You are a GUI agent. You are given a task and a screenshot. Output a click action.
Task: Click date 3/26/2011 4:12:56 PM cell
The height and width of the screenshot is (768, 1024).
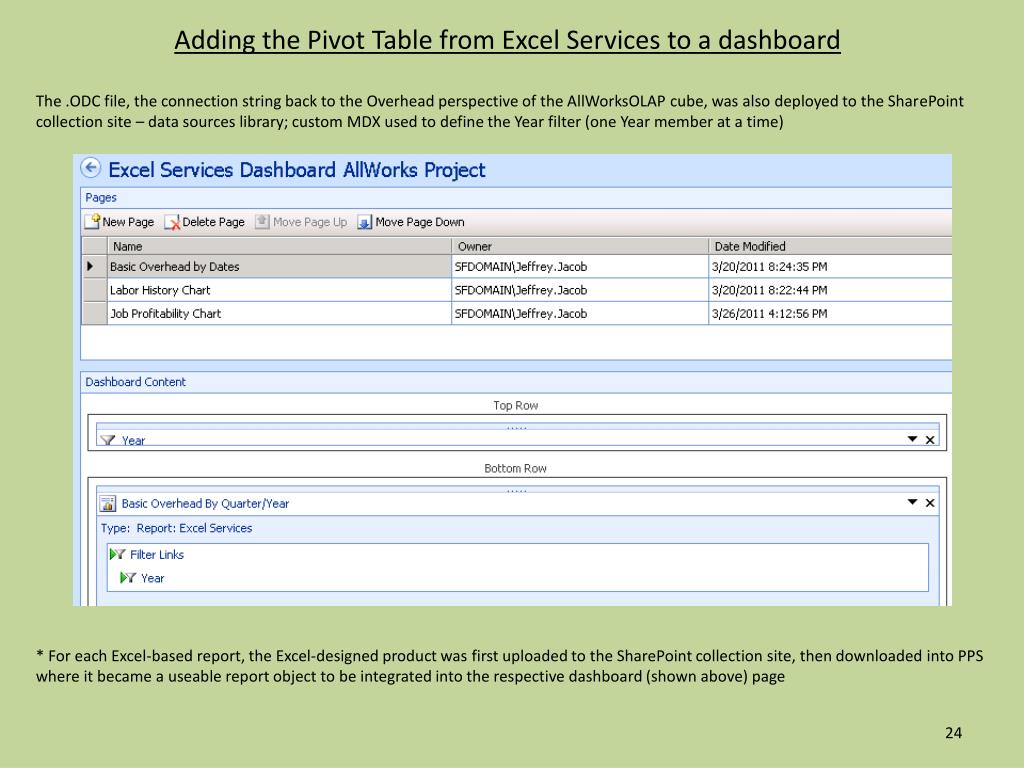point(830,313)
